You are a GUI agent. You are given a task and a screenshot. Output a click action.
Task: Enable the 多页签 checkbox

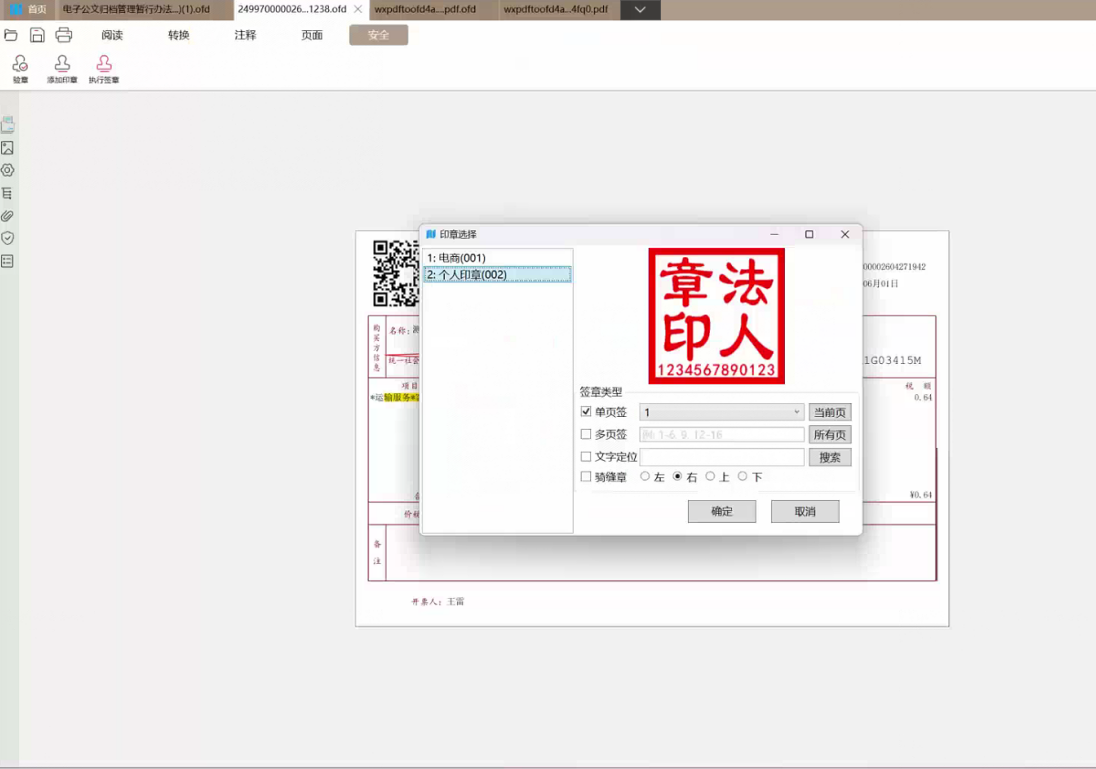pyautogui.click(x=586, y=434)
